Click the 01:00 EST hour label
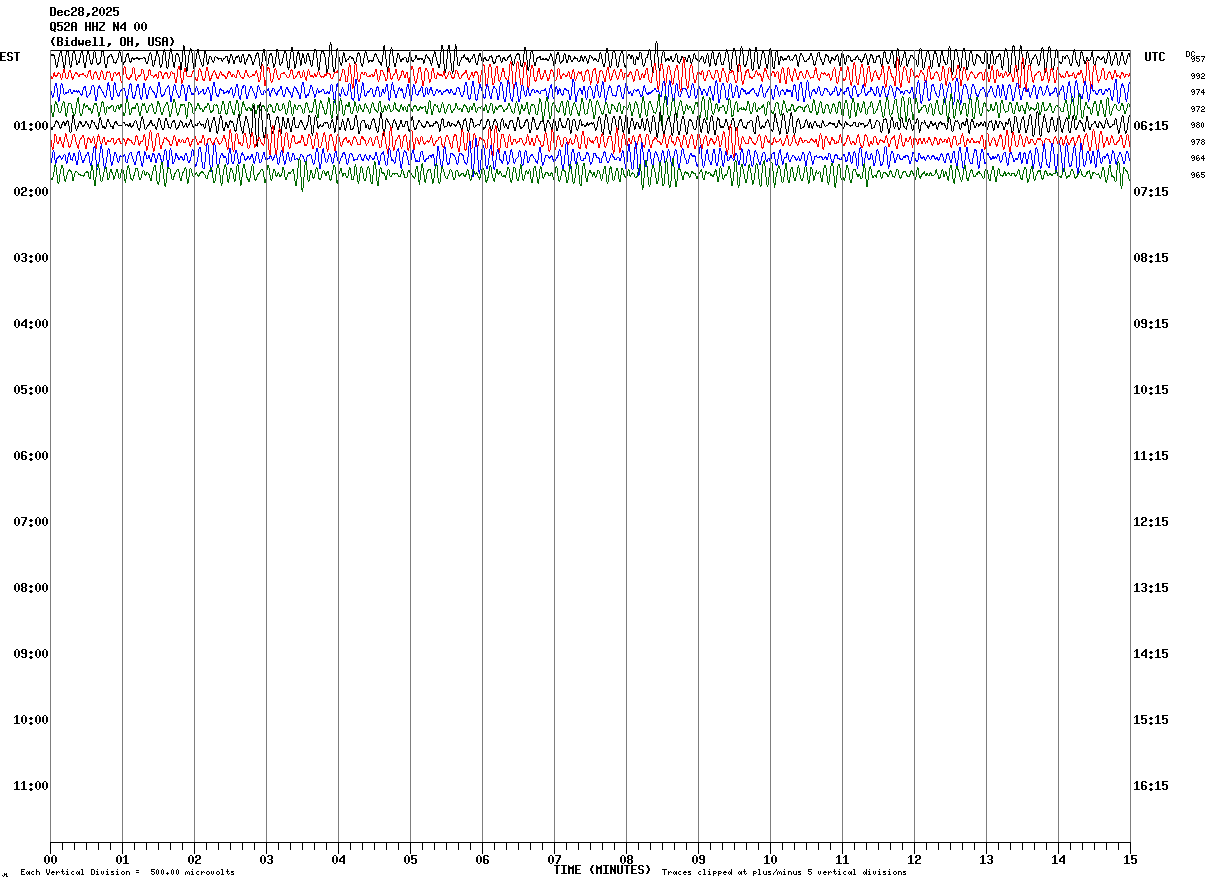The image size is (1210, 886). (31, 126)
